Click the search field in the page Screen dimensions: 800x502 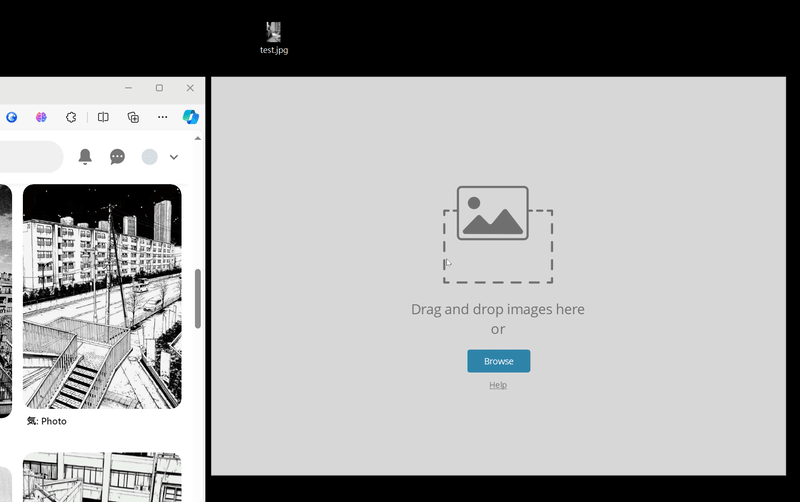31,157
